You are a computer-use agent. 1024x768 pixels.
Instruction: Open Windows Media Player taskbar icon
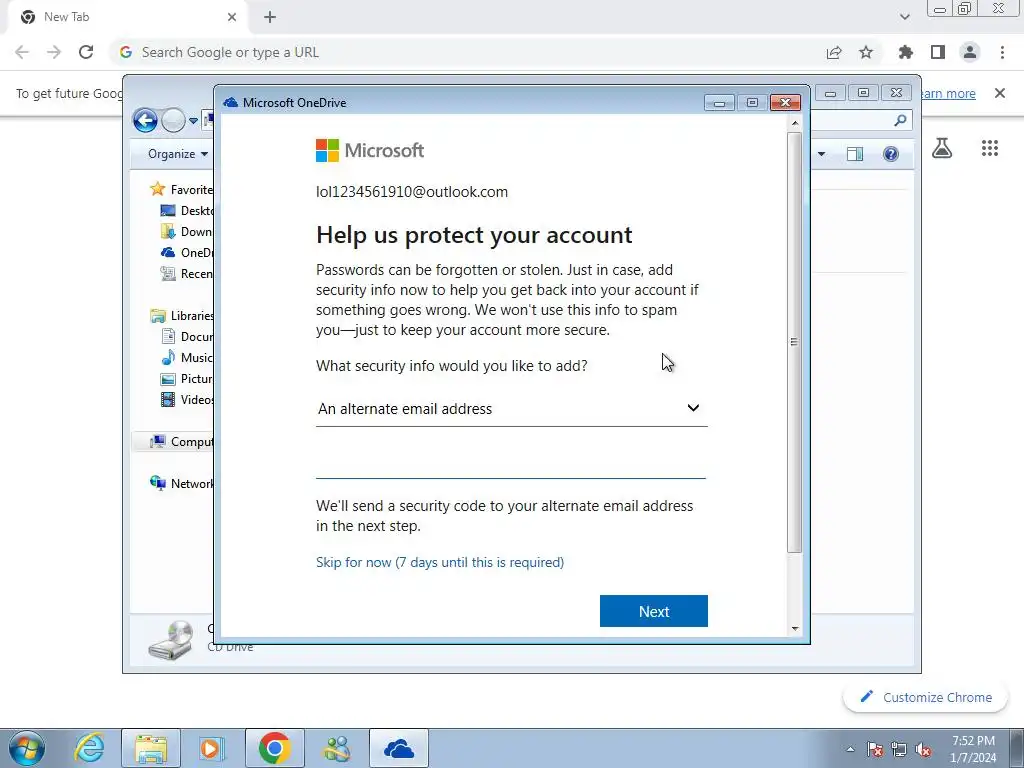point(212,748)
